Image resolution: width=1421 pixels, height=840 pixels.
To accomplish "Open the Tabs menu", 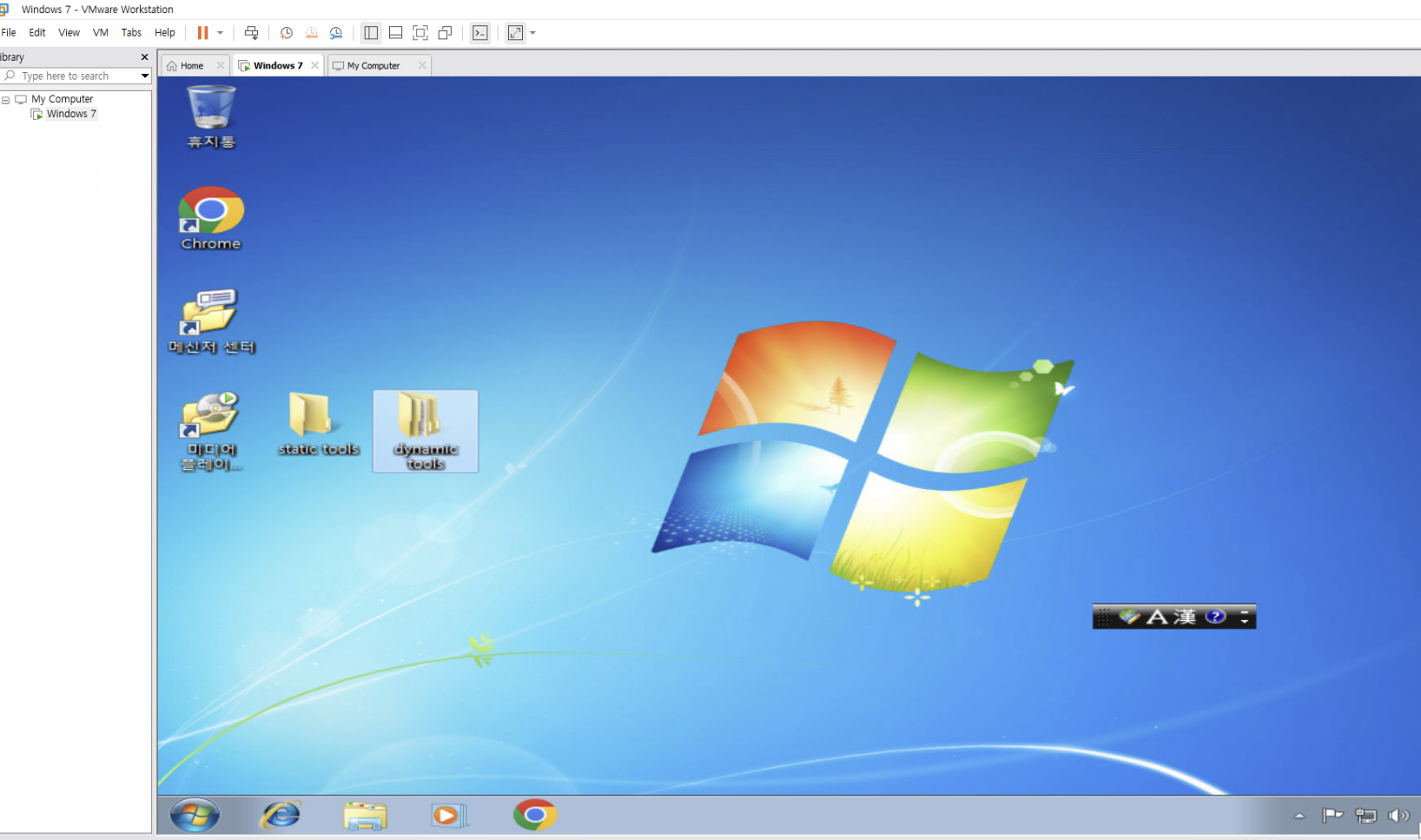I will tap(131, 33).
